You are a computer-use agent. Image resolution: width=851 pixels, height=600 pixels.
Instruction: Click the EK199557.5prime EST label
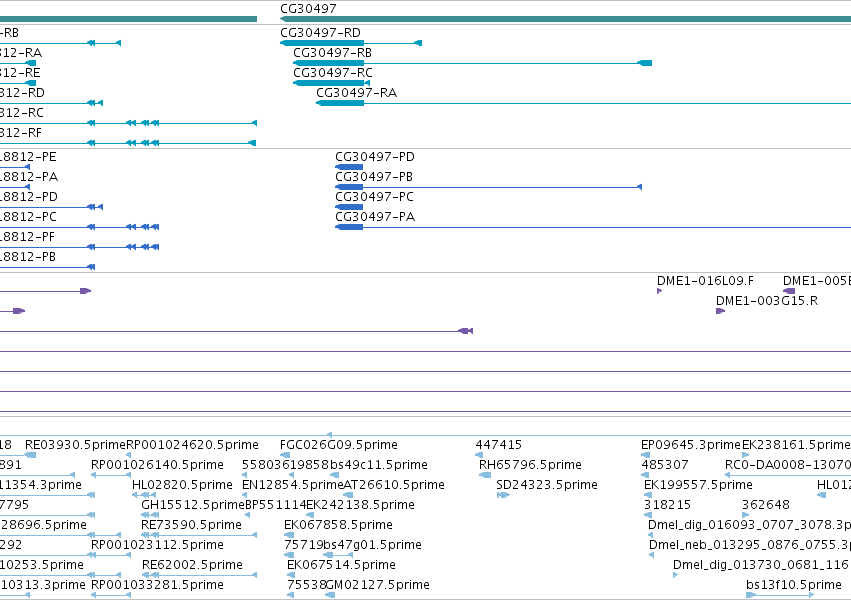tap(698, 485)
